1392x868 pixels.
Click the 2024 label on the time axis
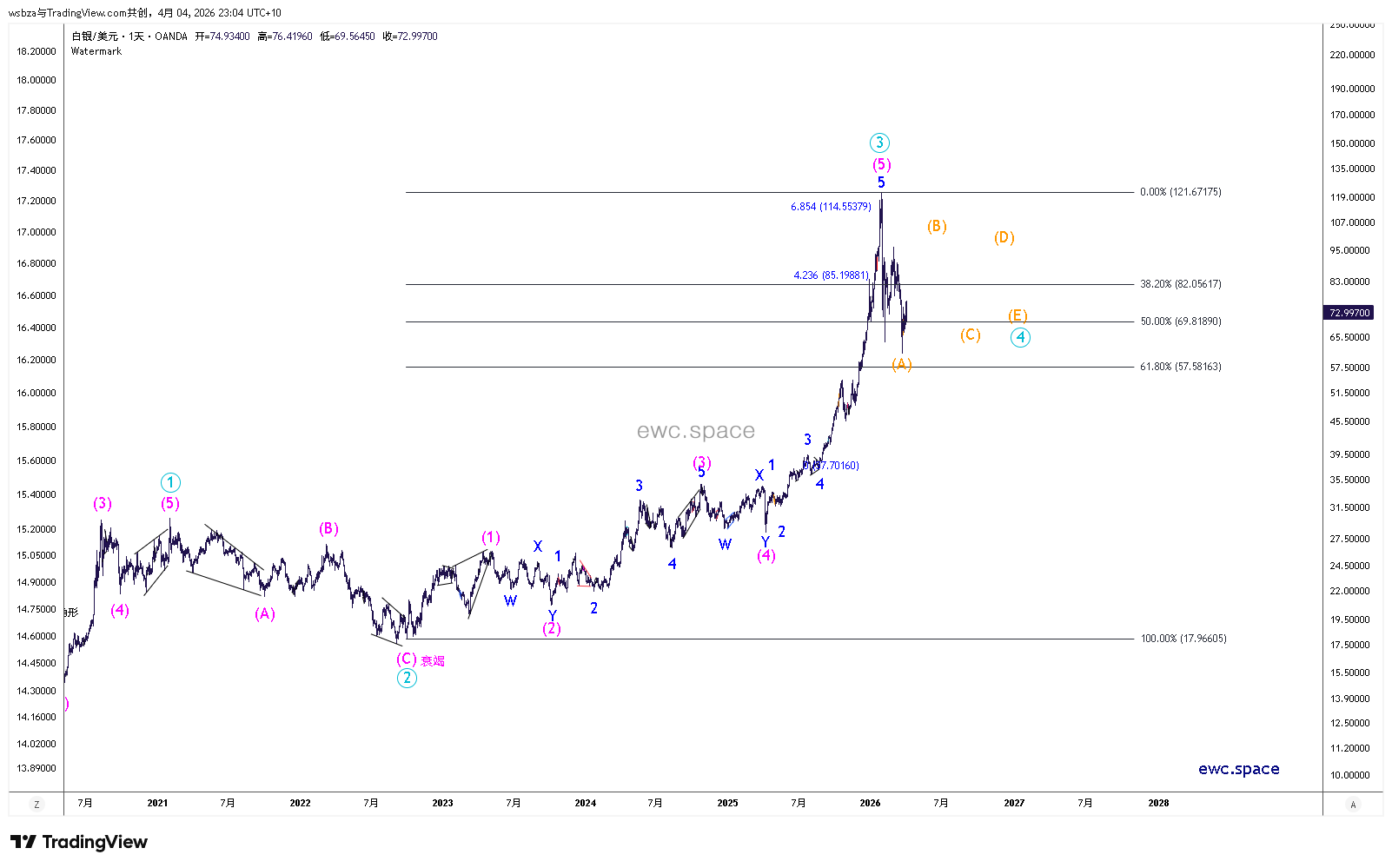tap(585, 803)
